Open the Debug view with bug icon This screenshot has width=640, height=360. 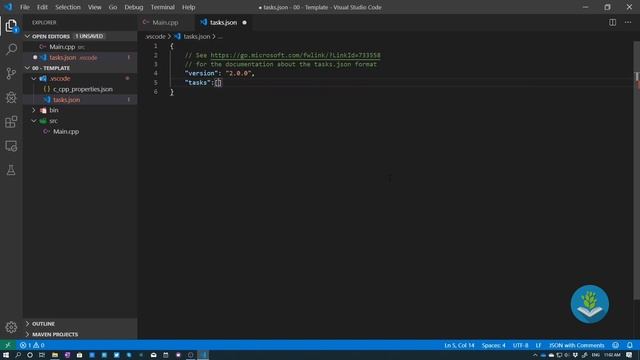pyautogui.click(x=11, y=98)
